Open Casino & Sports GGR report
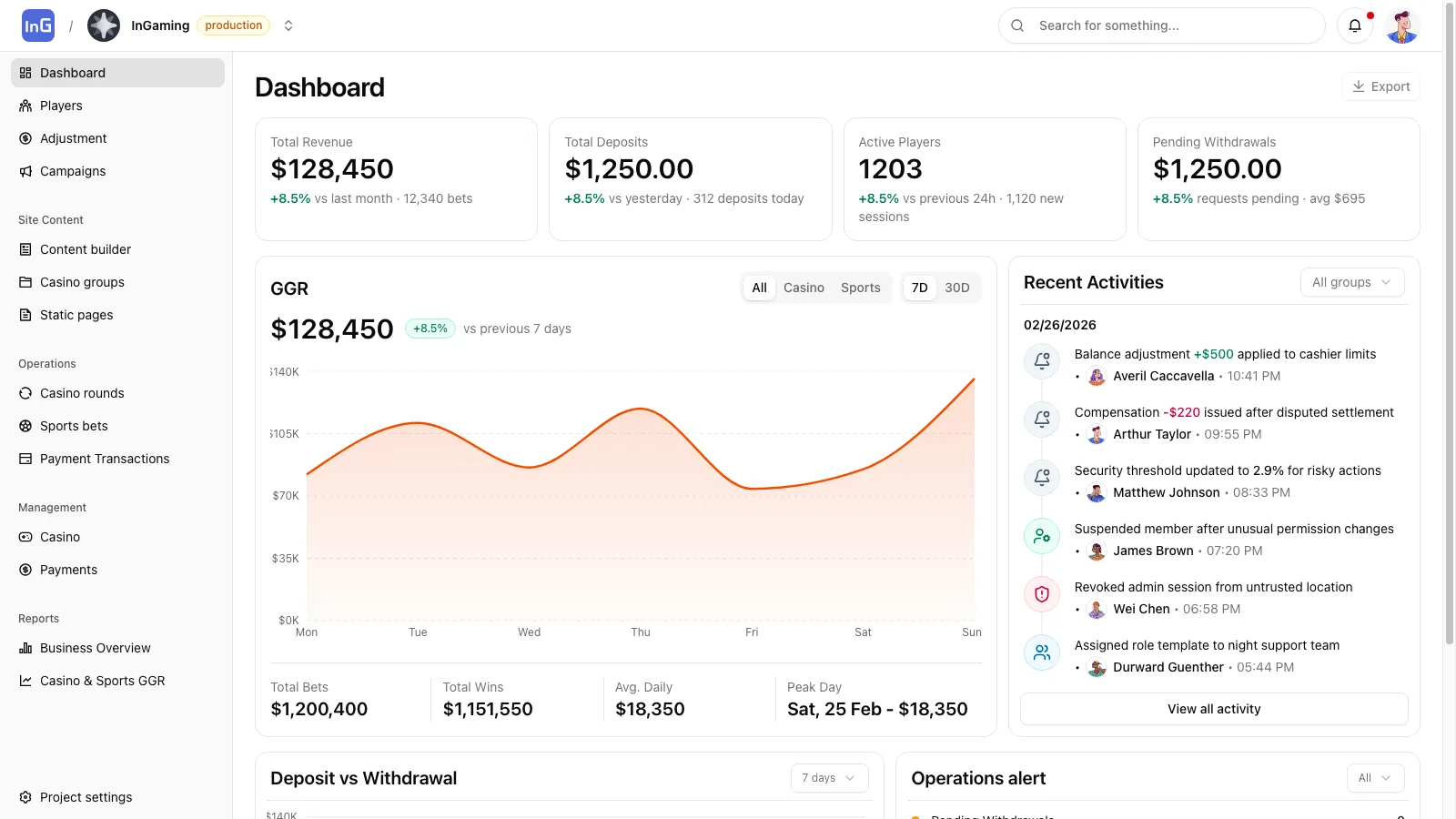1456x819 pixels. (102, 681)
